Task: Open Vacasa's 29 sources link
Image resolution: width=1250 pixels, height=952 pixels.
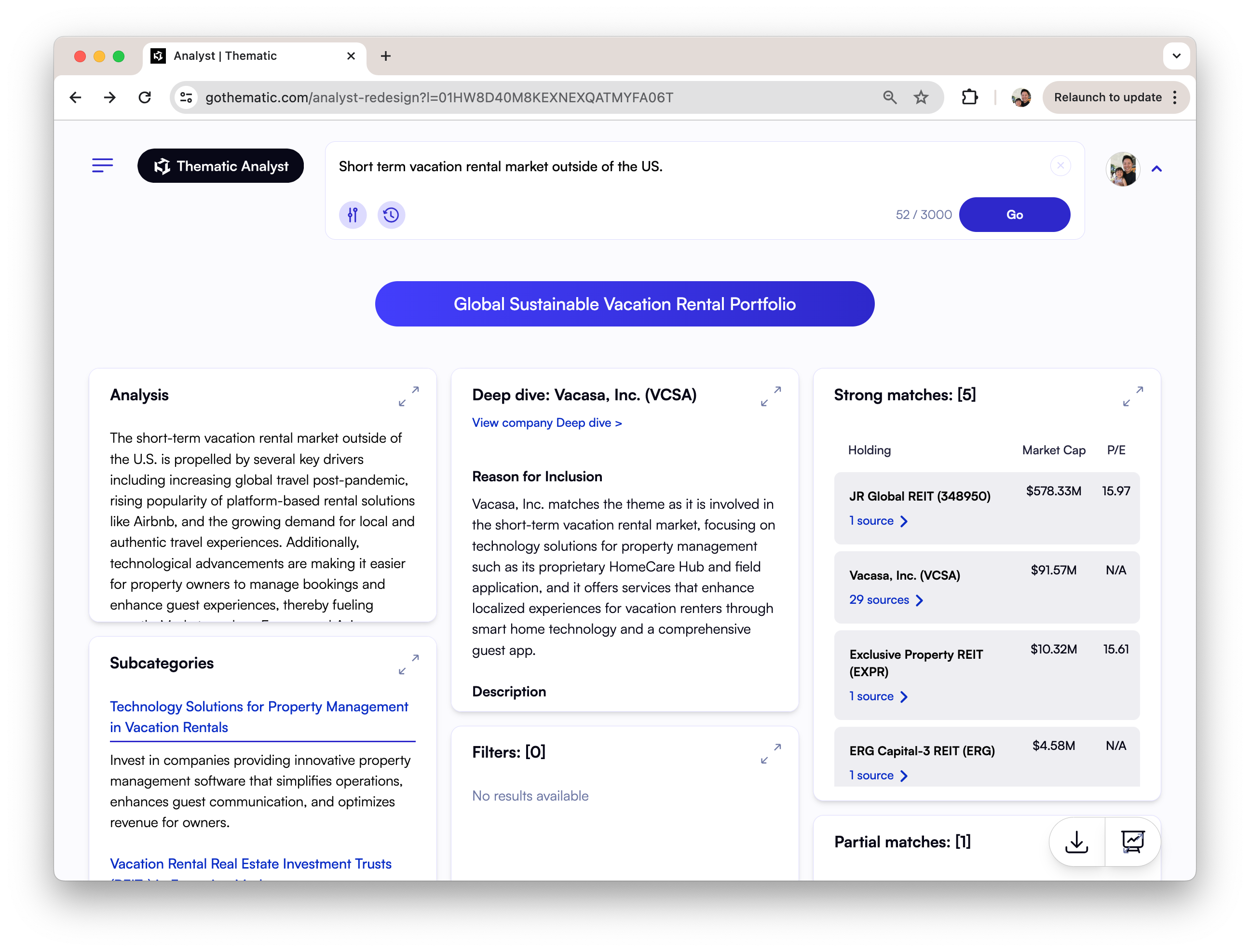Action: (x=885, y=599)
